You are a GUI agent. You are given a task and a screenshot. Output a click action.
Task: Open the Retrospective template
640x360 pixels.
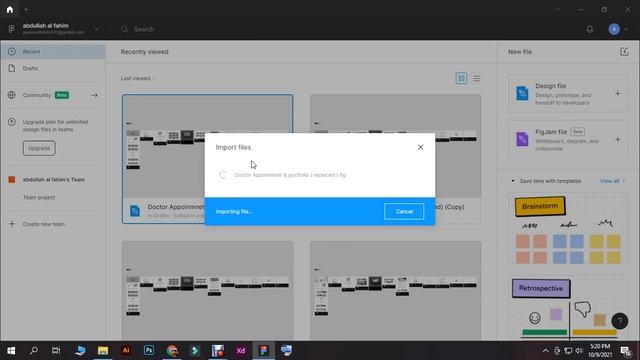[x=568, y=308]
